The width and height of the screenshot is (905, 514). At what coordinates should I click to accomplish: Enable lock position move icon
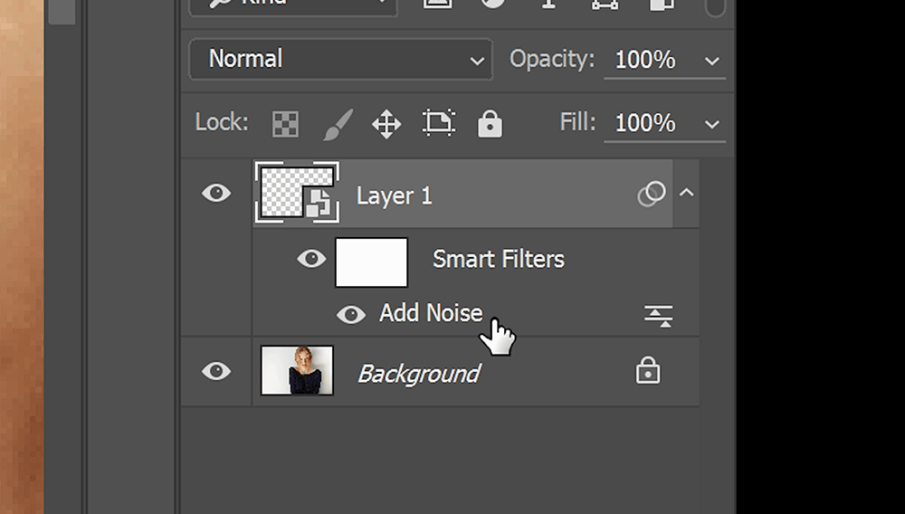[386, 124]
